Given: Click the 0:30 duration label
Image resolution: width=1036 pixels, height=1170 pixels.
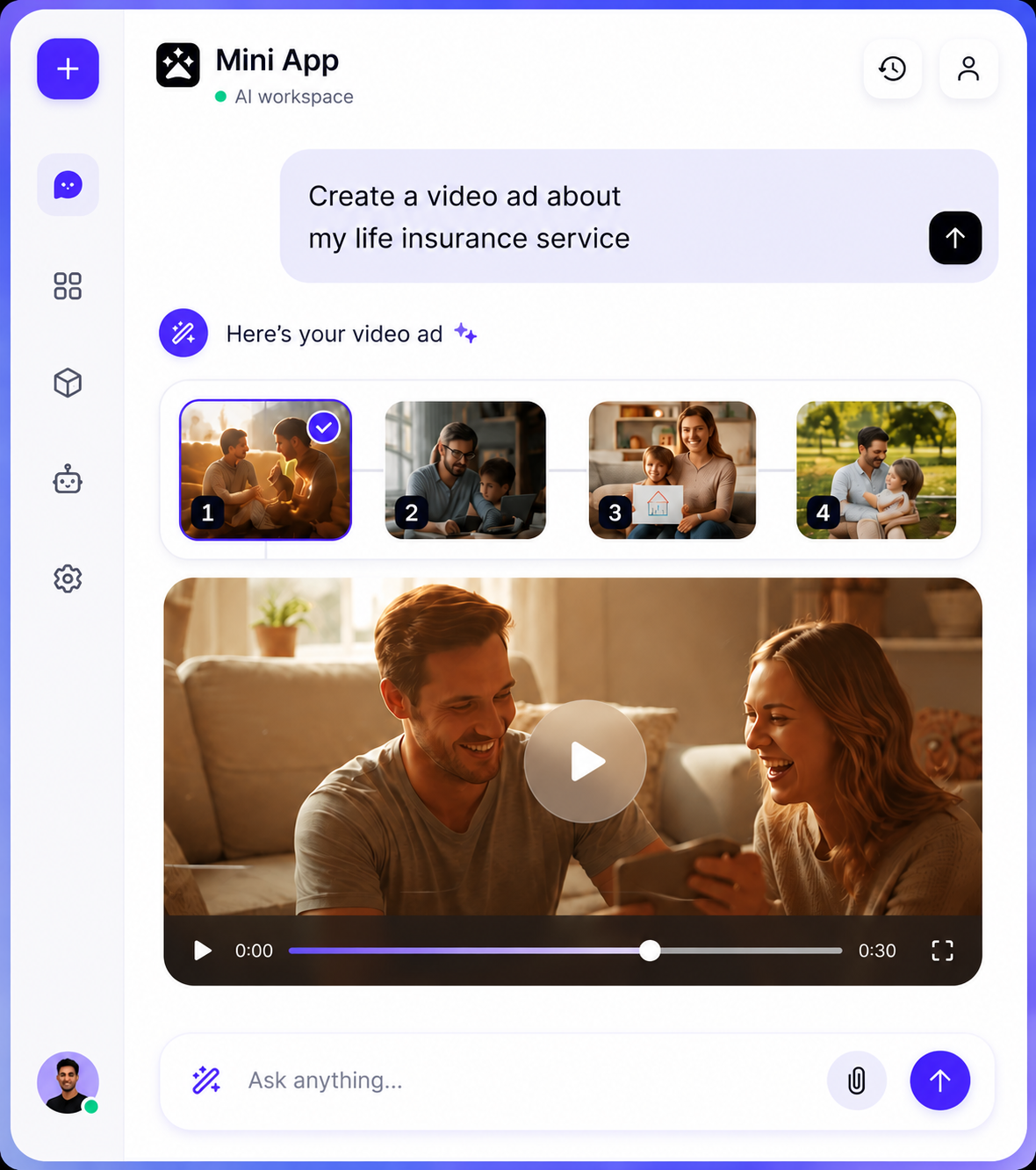Looking at the screenshot, I should (877, 951).
